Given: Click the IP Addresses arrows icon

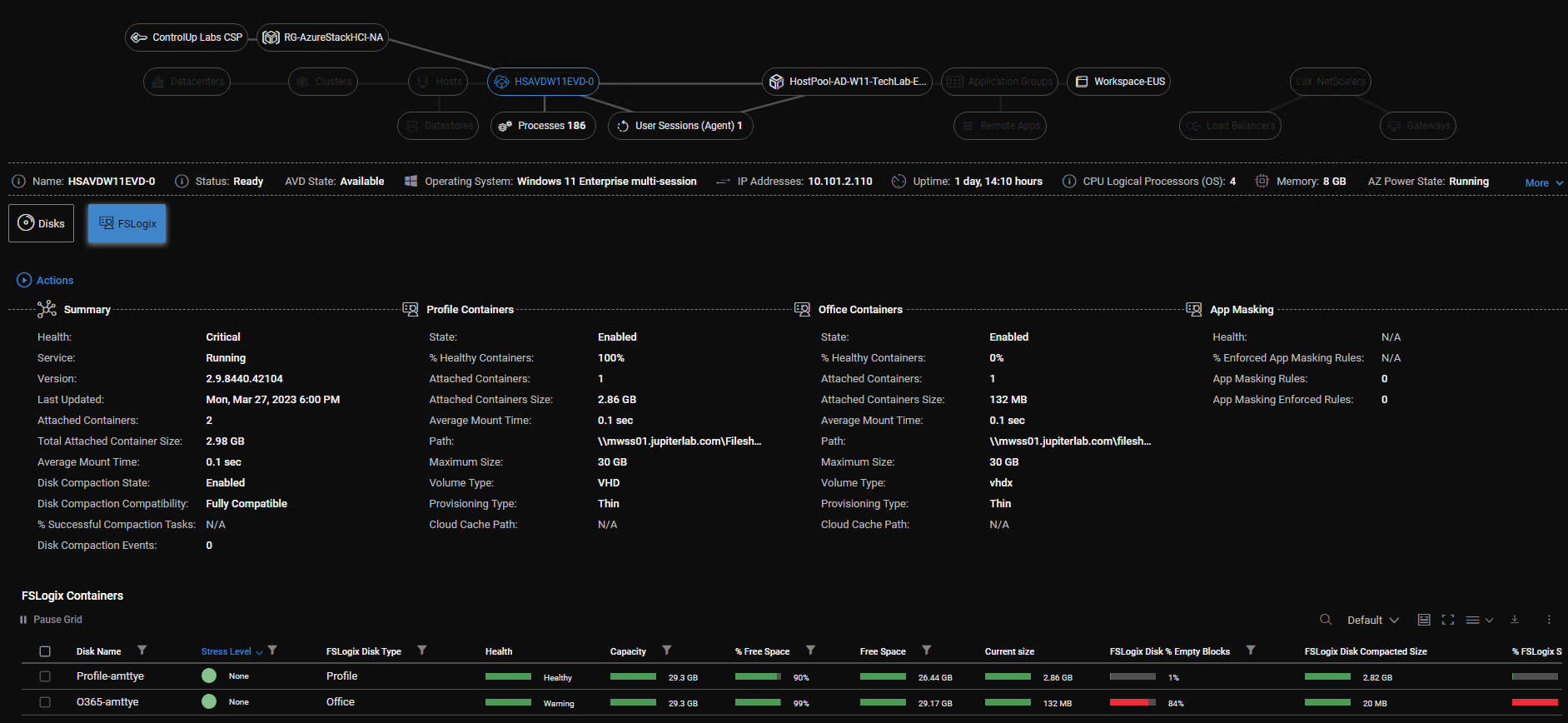Looking at the screenshot, I should pos(723,182).
